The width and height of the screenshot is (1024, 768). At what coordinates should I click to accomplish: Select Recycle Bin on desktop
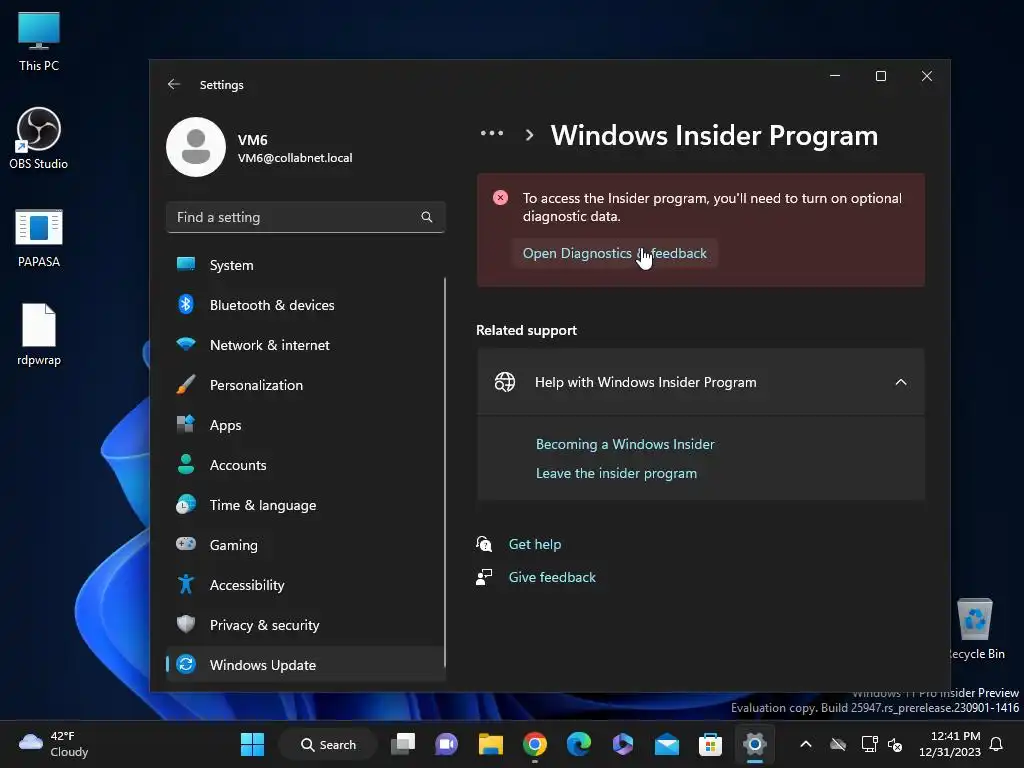pyautogui.click(x=976, y=630)
